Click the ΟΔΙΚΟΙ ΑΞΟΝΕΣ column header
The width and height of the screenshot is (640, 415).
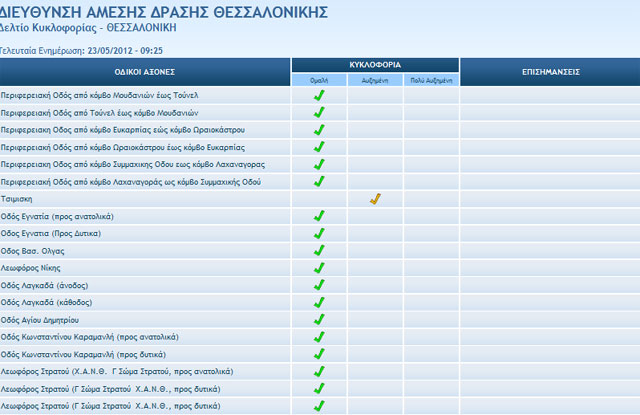click(x=145, y=72)
